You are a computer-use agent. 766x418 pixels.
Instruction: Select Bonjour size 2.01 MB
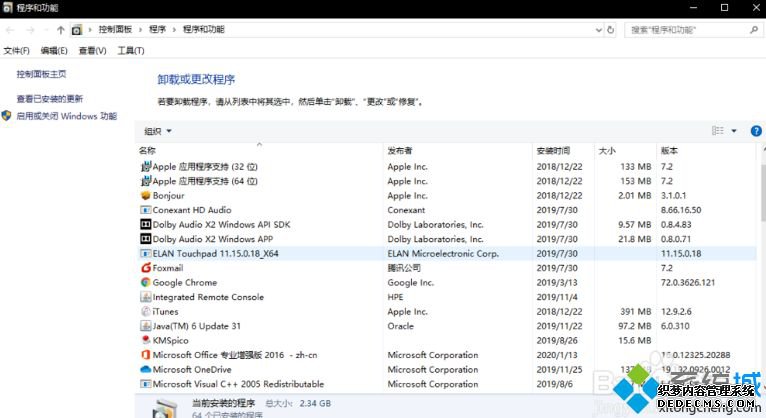[635, 195]
